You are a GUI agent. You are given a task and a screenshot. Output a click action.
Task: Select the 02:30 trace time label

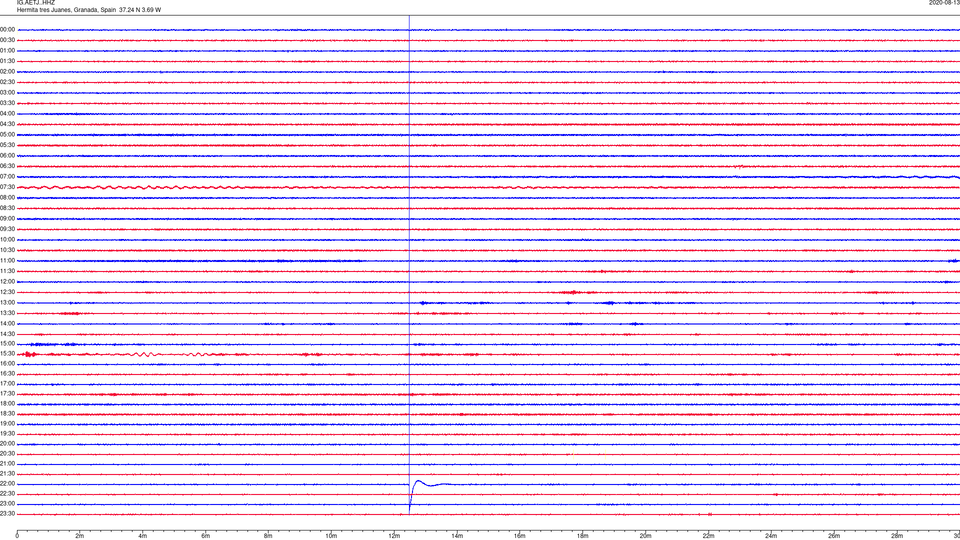[7, 82]
